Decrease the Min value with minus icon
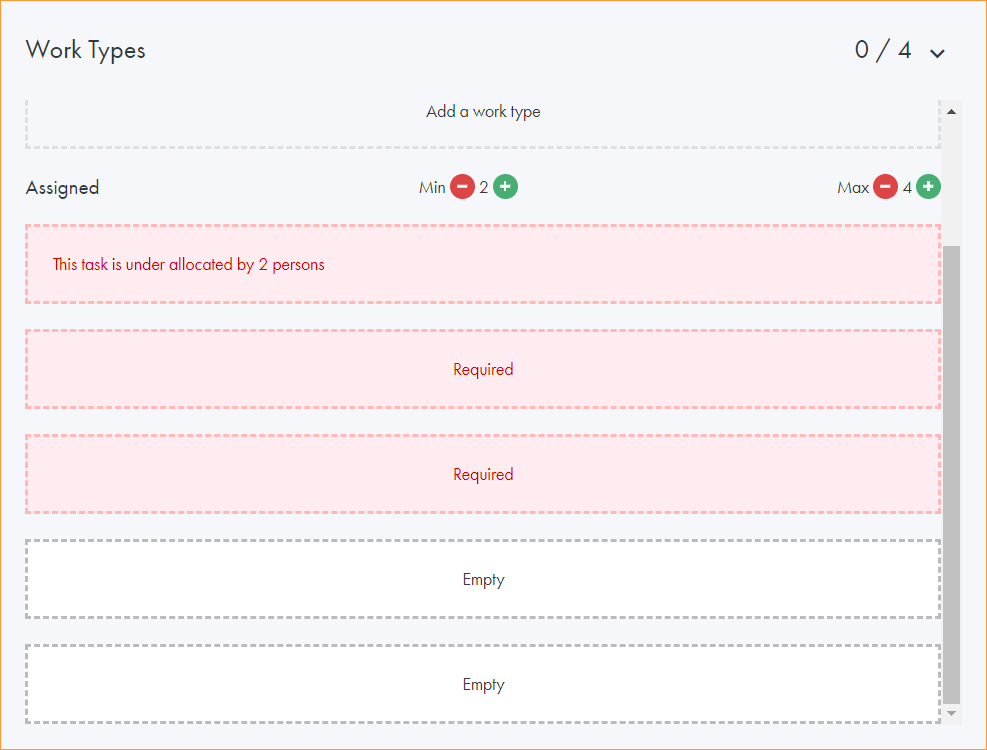This screenshot has height=750, width=987. 462,187
